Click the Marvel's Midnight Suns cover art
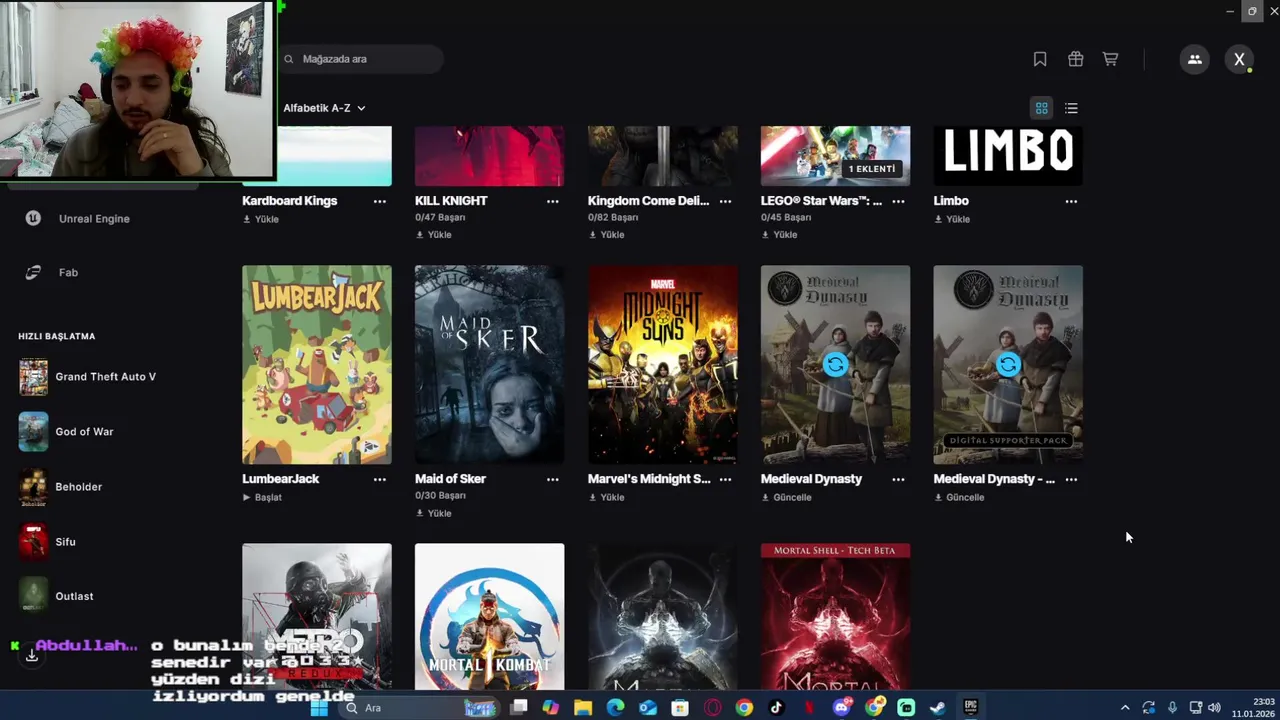This screenshot has height=720, width=1280. (663, 365)
